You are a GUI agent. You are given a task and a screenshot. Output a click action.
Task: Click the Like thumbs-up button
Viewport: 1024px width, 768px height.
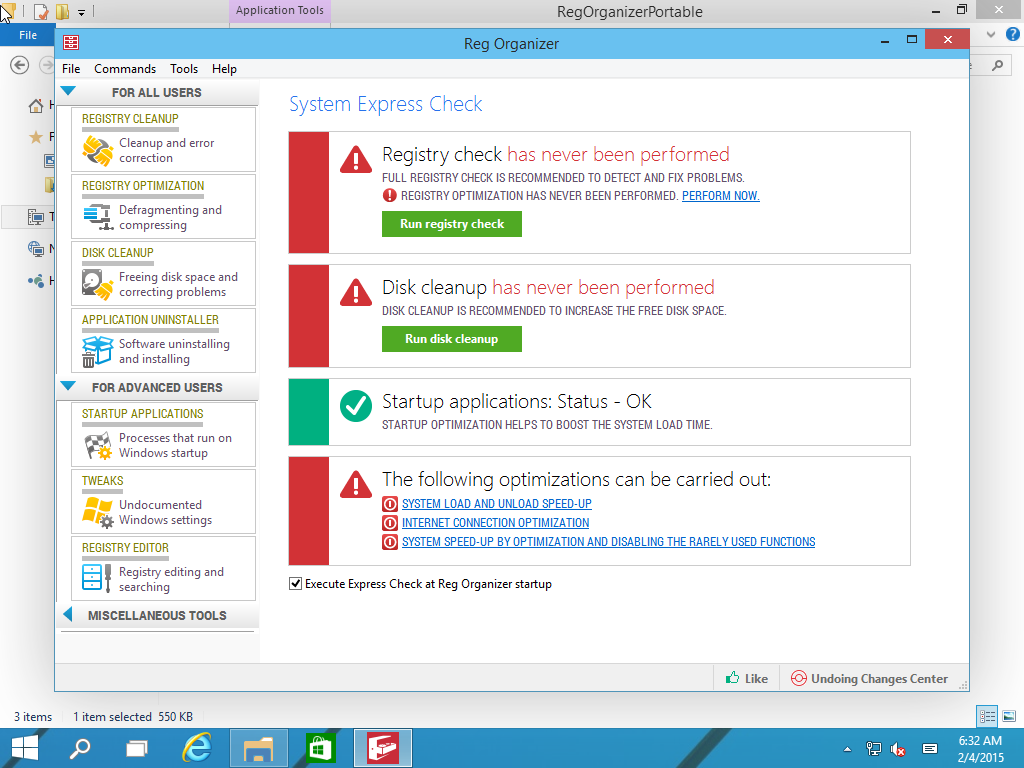pos(746,678)
